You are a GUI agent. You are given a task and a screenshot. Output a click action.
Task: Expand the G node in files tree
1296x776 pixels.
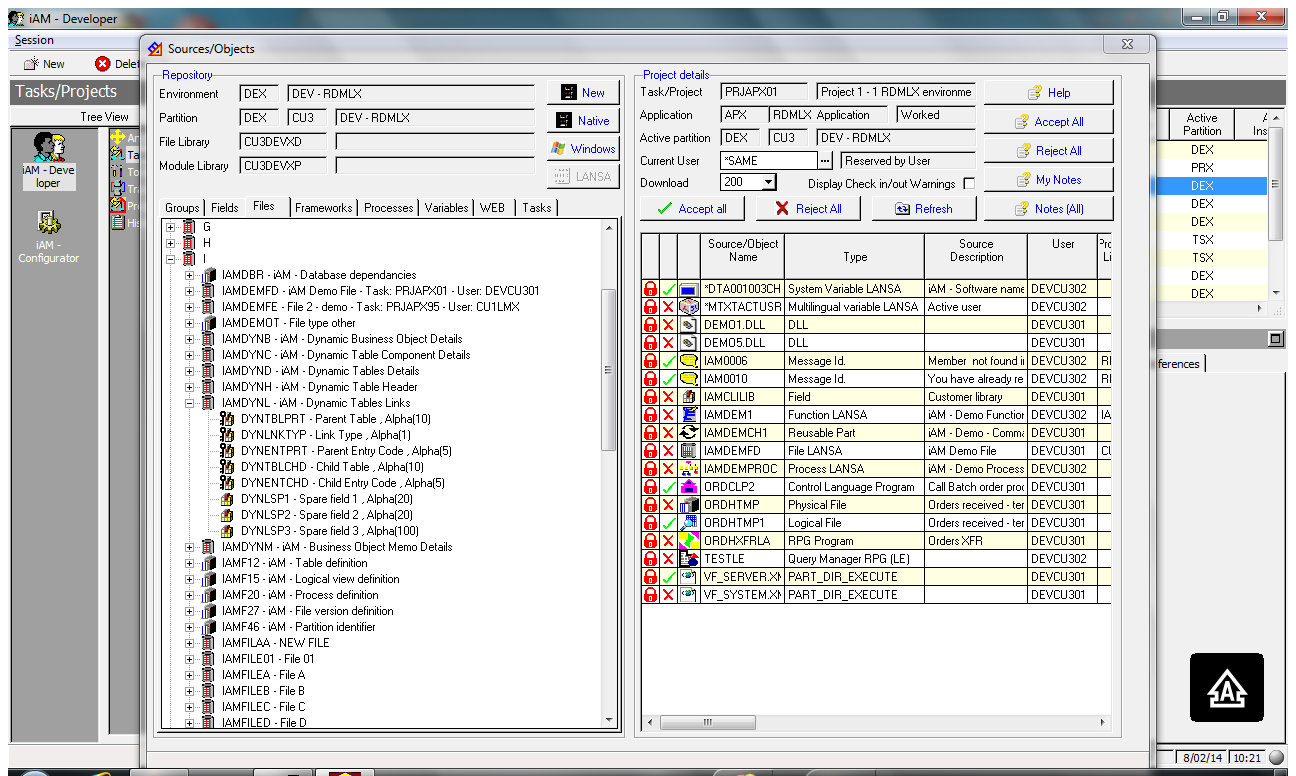171,227
